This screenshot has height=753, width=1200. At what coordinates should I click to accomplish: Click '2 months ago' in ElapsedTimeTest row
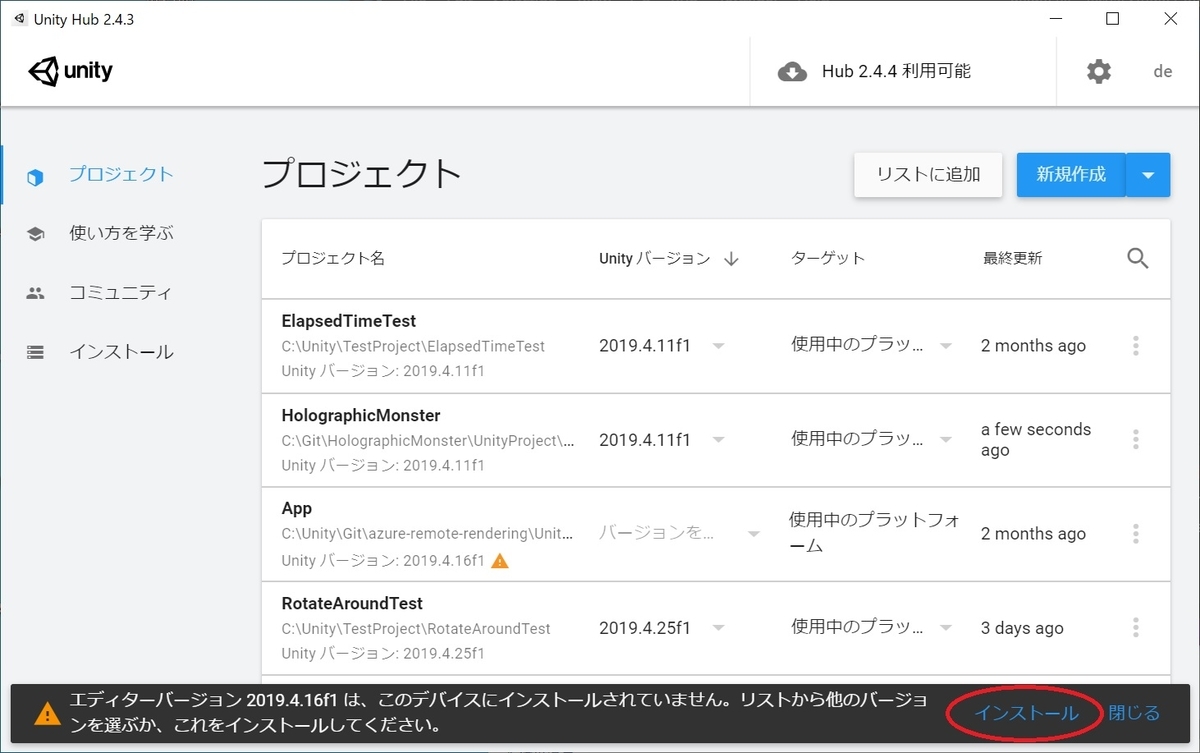pos(1033,346)
